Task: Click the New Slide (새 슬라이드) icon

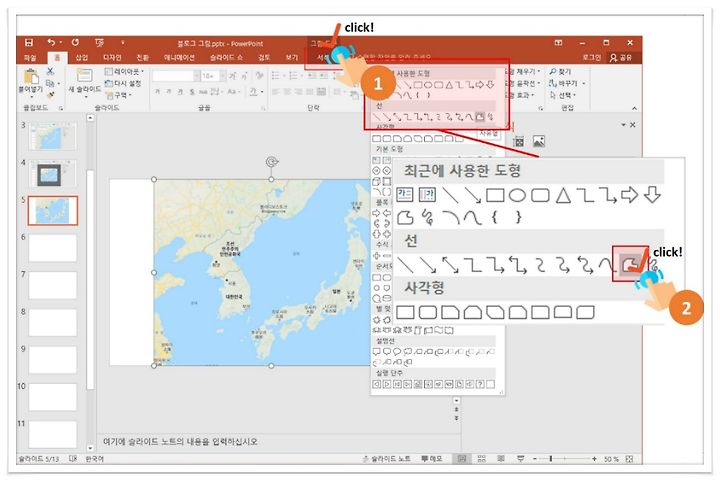Action: [x=84, y=75]
